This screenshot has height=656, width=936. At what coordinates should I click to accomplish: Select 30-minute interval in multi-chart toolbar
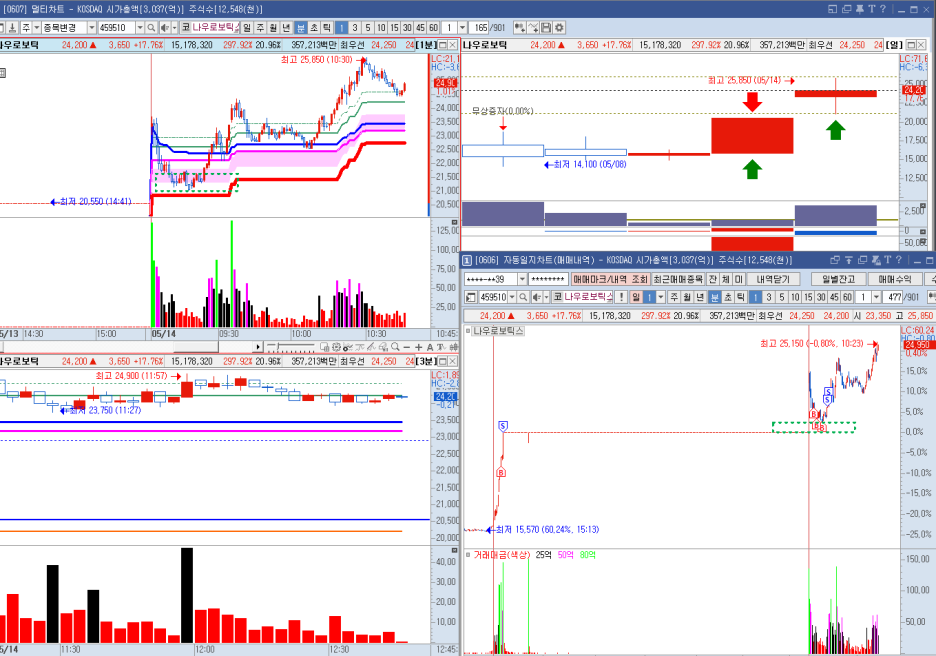(x=407, y=27)
